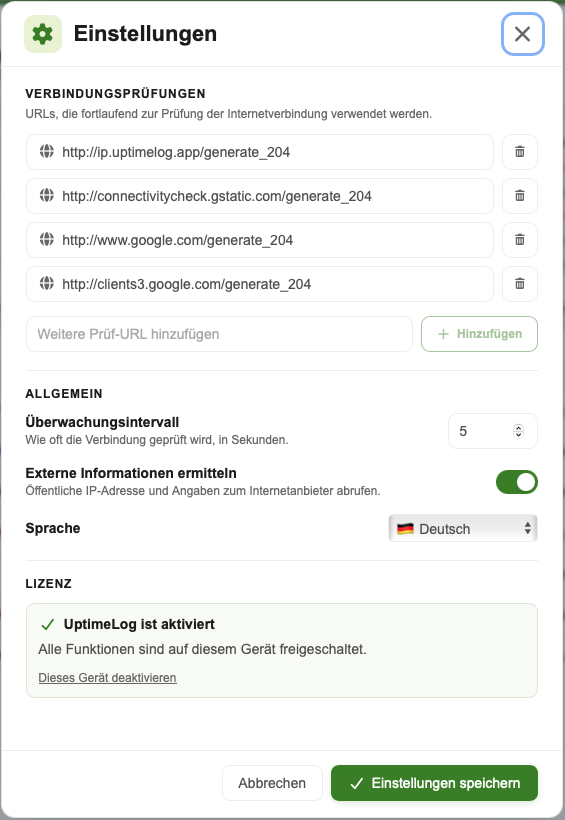The image size is (565, 820).
Task: Close the Einstellungen dialog
Action: tap(523, 34)
